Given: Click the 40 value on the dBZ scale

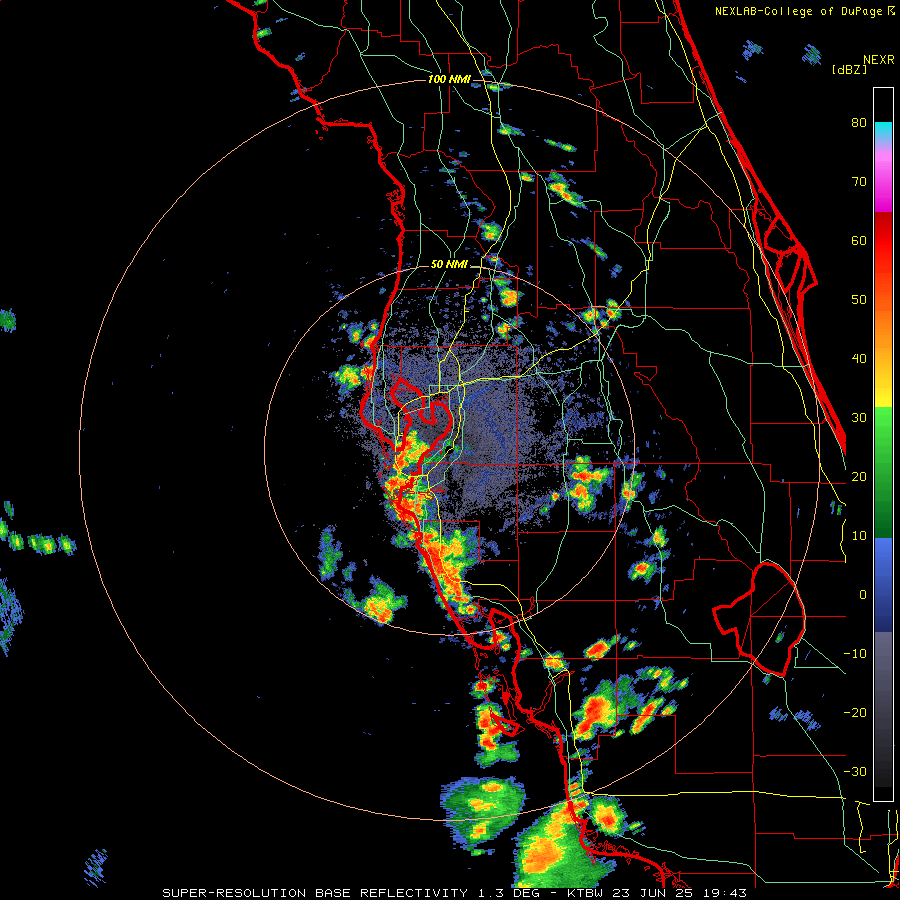Looking at the screenshot, I should tap(859, 359).
